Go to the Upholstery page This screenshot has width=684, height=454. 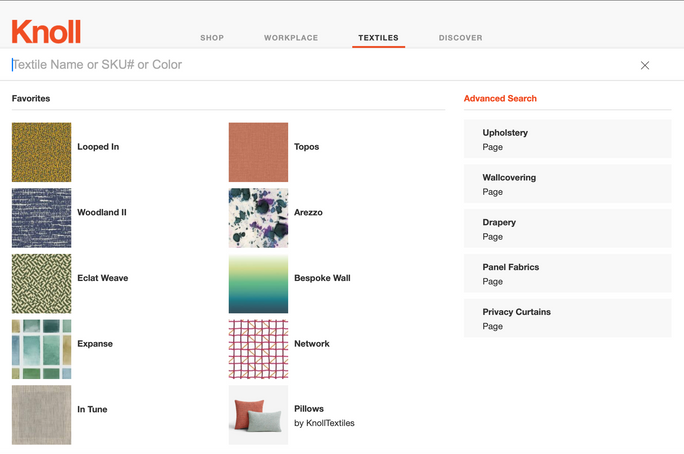[567, 139]
